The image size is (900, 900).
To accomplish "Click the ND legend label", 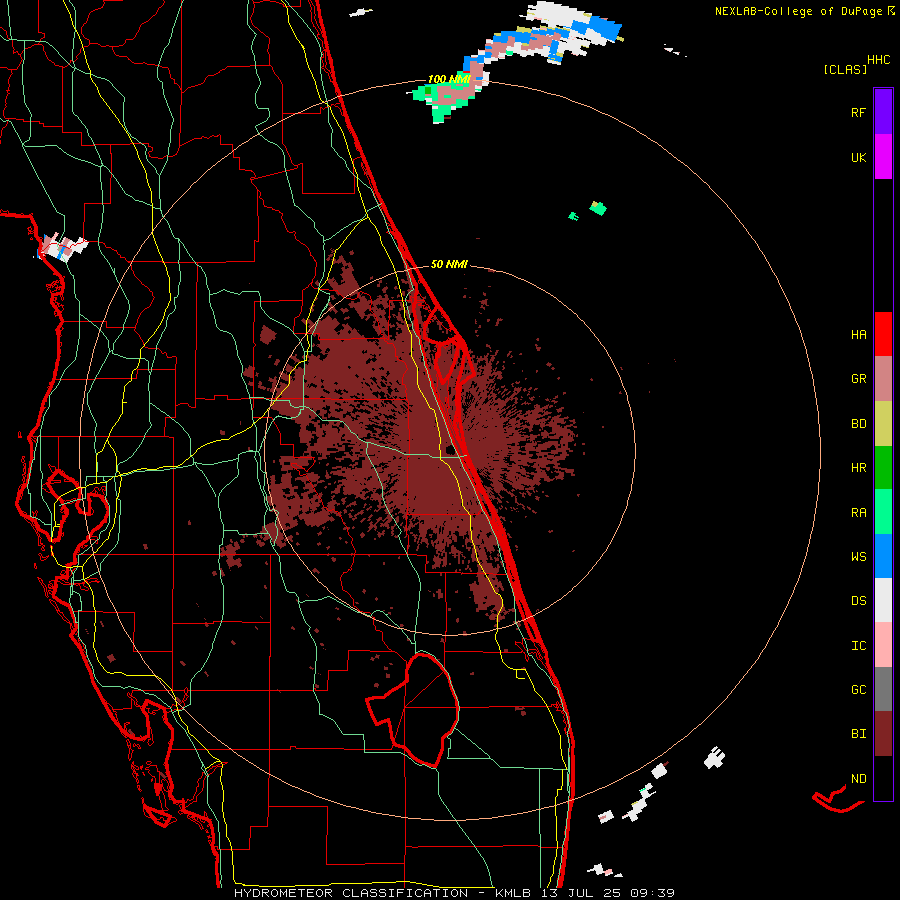I will click(x=858, y=778).
